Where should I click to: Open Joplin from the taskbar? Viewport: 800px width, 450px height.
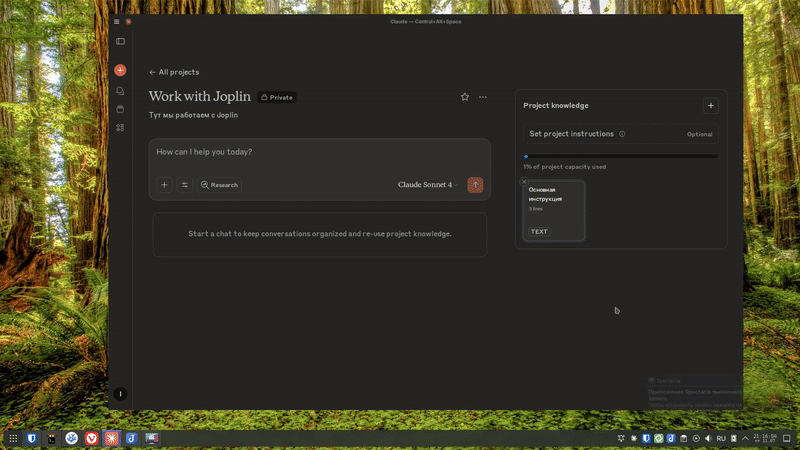pos(132,438)
